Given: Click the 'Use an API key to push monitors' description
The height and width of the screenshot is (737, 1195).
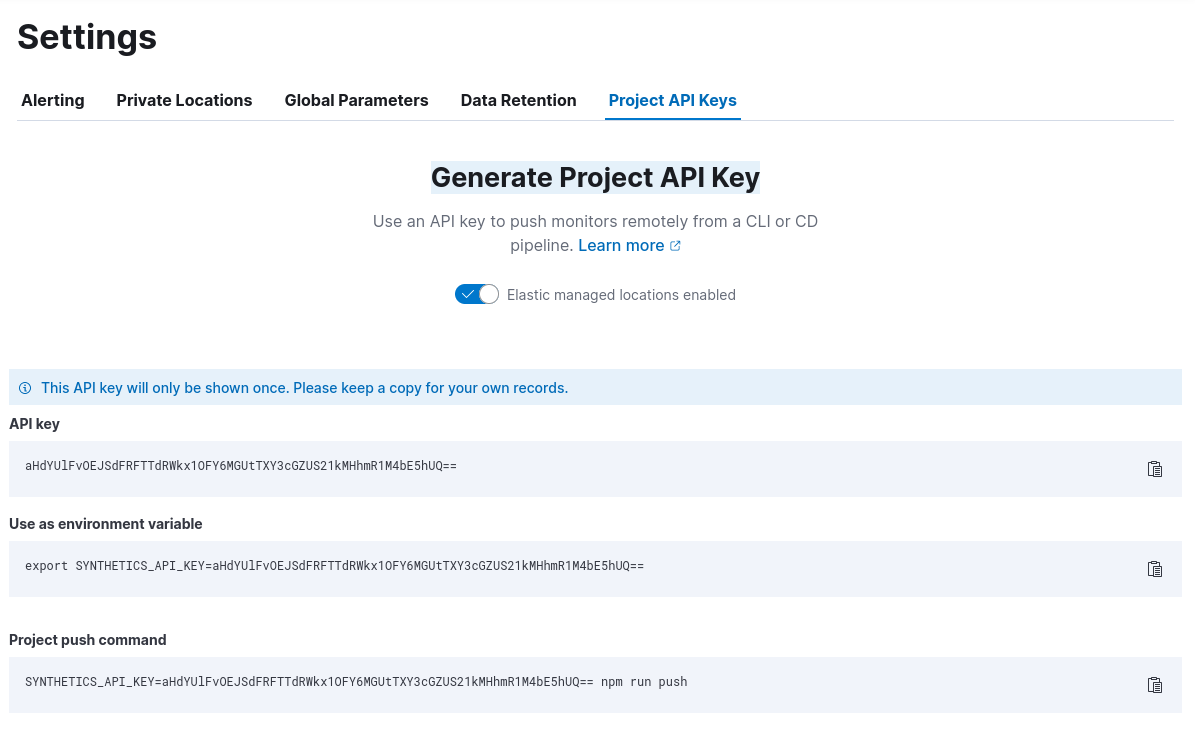Looking at the screenshot, I should pyautogui.click(x=595, y=233).
